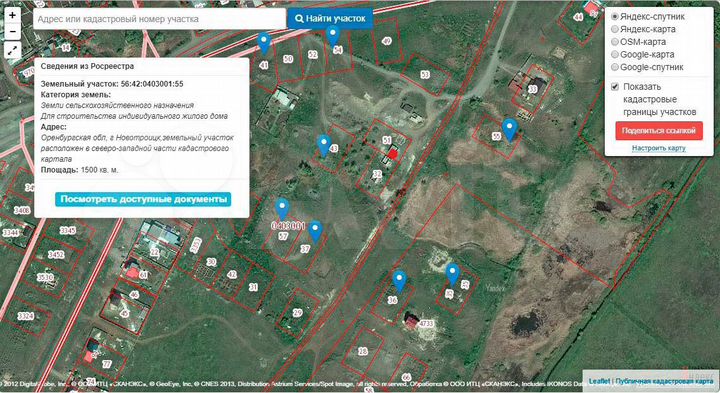Click parcel label 77 on map
The height and width of the screenshot is (393, 720).
107,364
